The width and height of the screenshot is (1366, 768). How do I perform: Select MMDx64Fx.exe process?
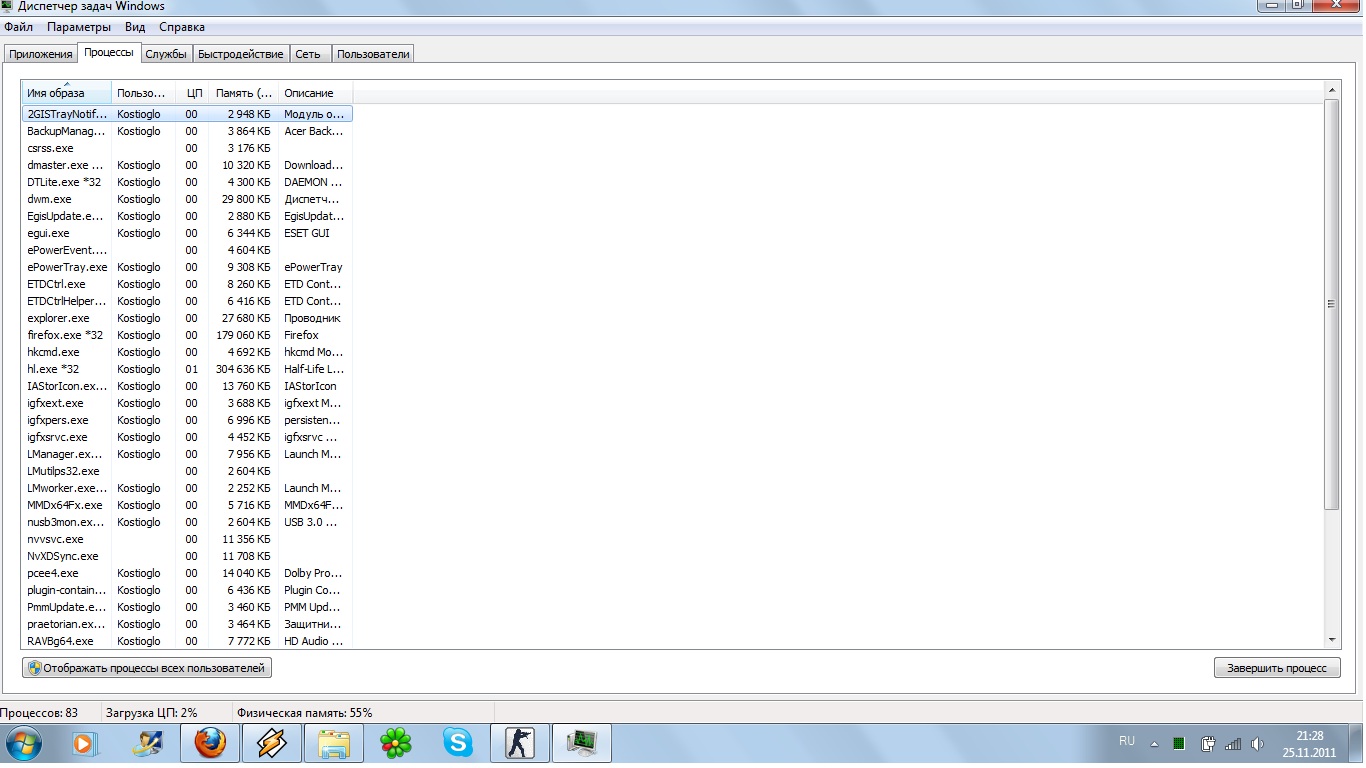[x=187, y=505]
